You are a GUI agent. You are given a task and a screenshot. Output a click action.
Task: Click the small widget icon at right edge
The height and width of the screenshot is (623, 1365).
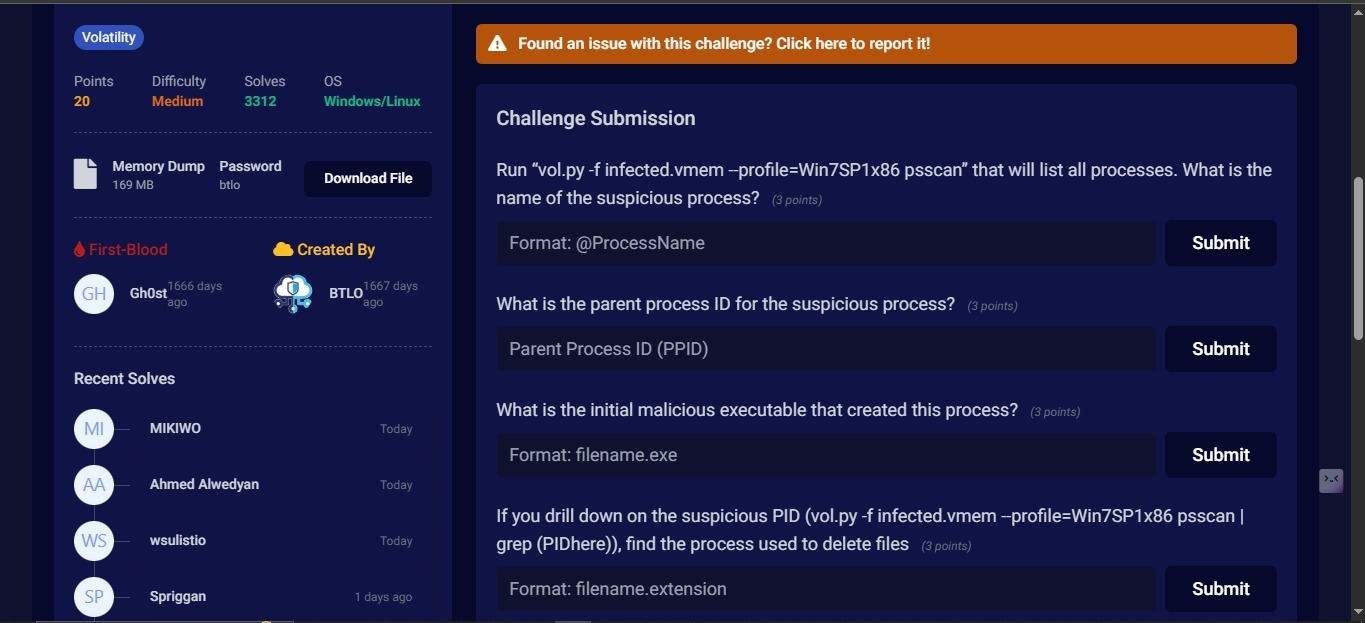point(1331,481)
